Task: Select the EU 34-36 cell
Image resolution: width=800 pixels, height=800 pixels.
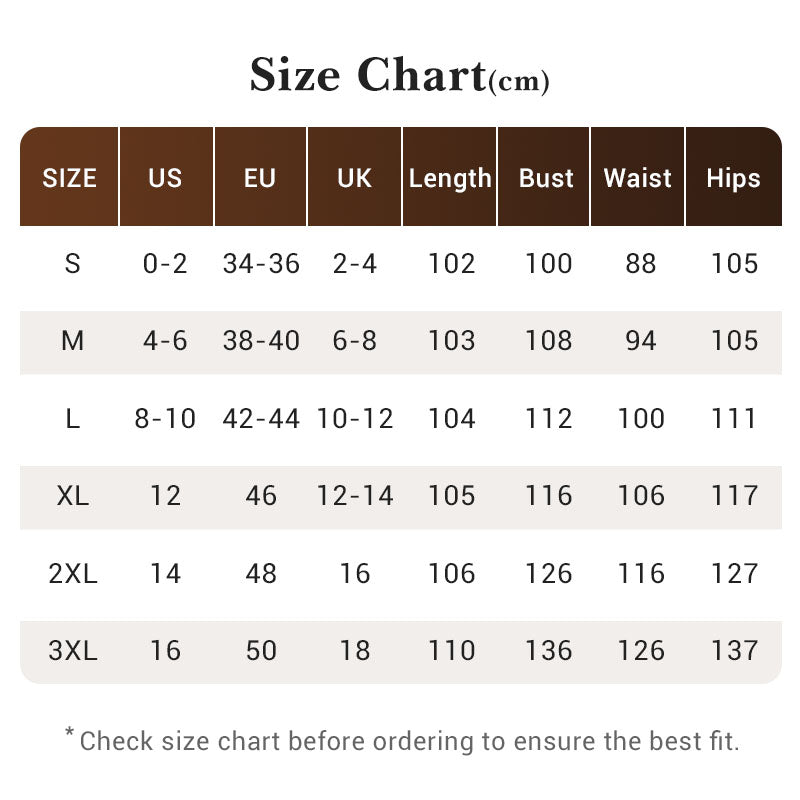Action: (261, 264)
